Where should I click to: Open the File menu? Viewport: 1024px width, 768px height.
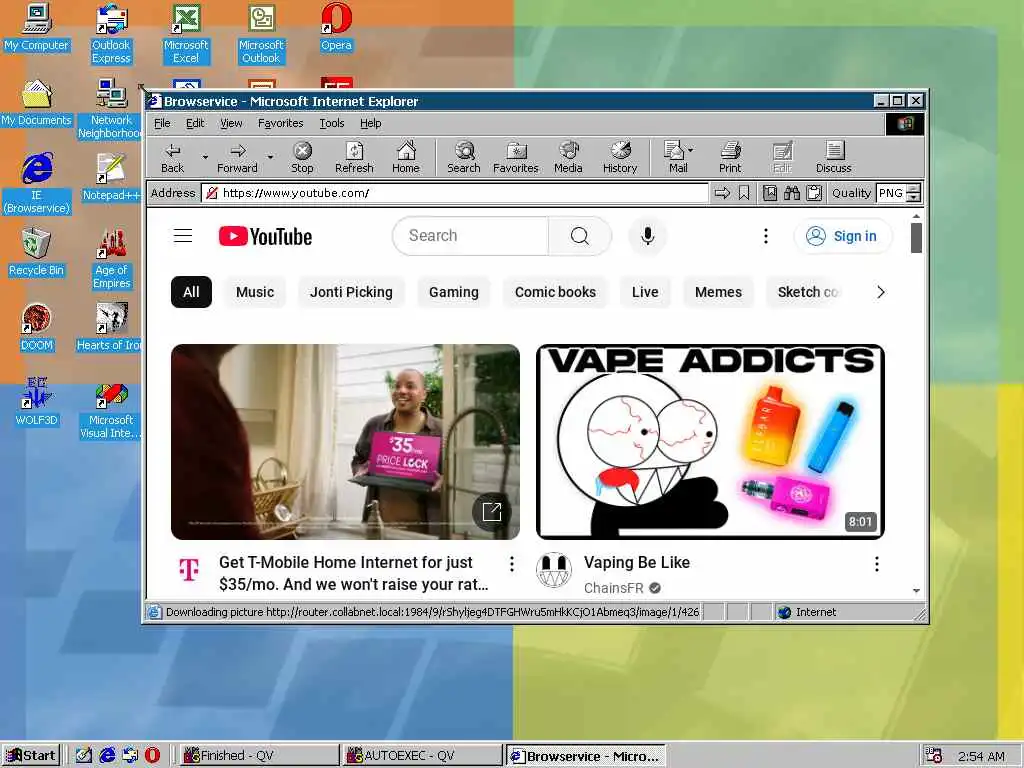click(162, 123)
